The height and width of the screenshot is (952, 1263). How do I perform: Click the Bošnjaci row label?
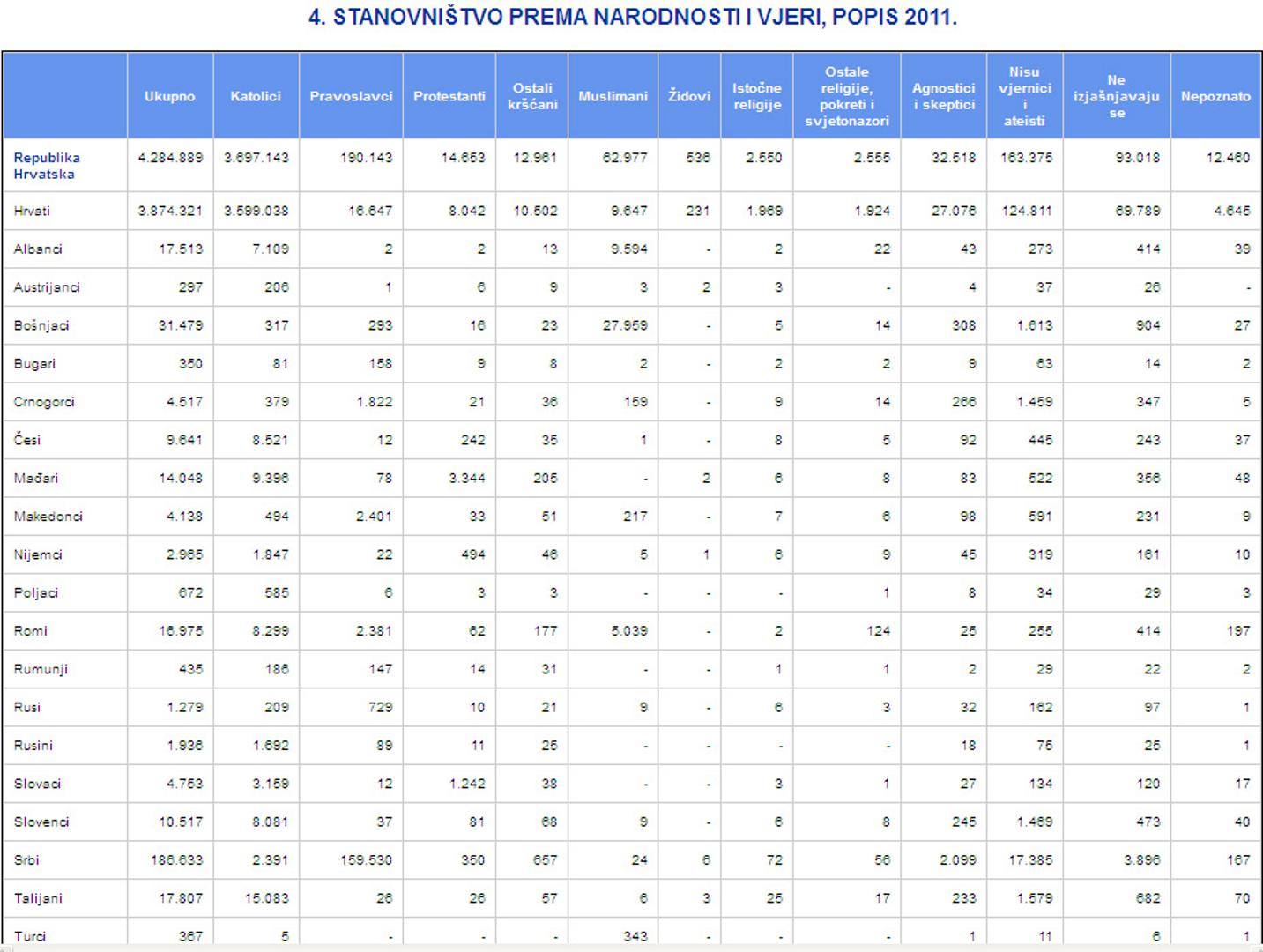41,325
